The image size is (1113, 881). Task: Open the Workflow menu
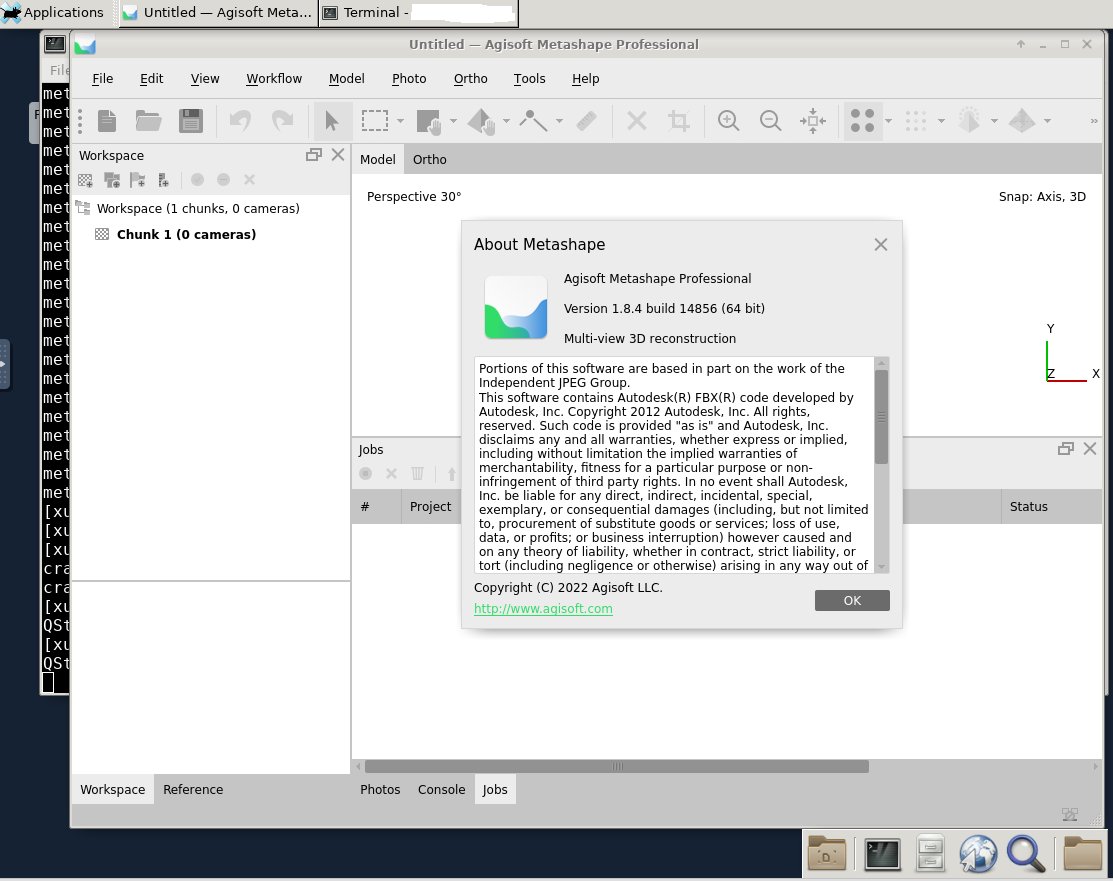(274, 79)
